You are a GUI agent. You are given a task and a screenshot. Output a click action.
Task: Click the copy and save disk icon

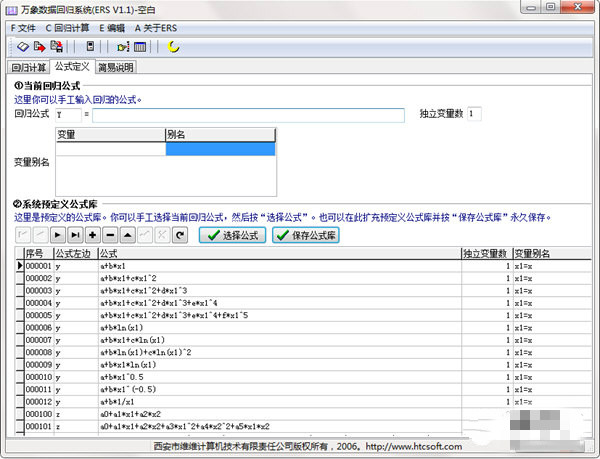(x=57, y=47)
